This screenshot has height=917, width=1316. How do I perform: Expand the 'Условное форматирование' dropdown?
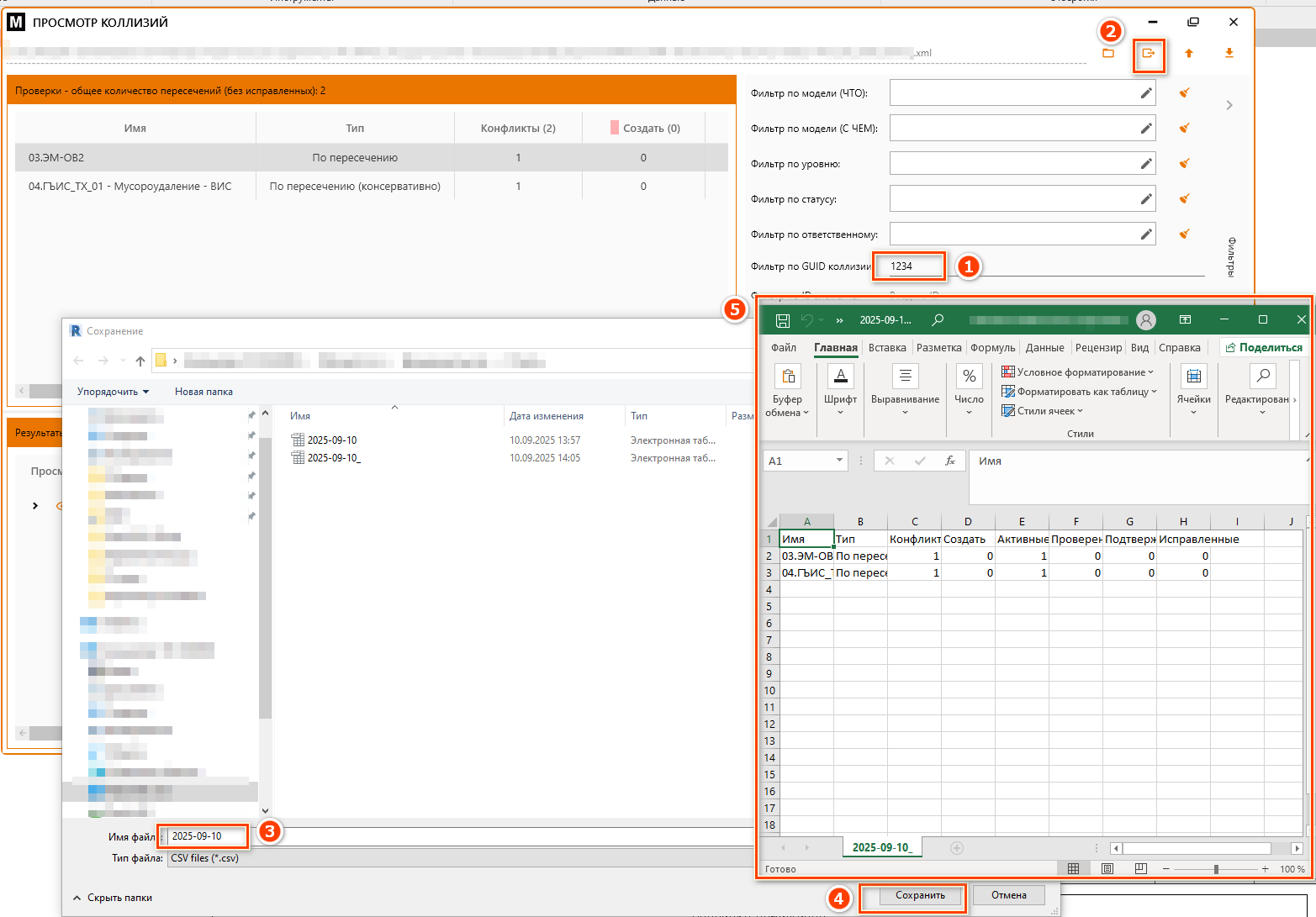click(x=1078, y=372)
